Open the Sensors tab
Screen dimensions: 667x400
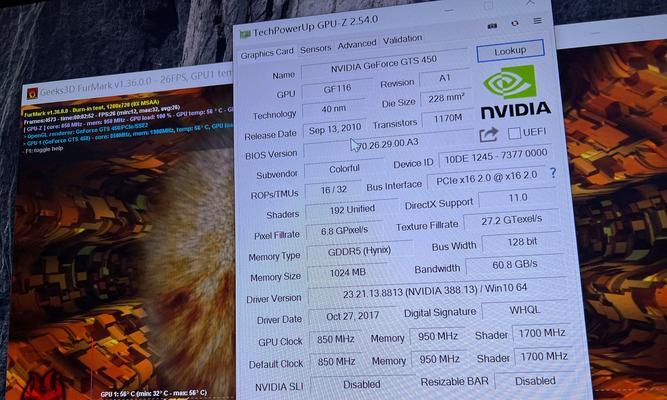click(315, 49)
